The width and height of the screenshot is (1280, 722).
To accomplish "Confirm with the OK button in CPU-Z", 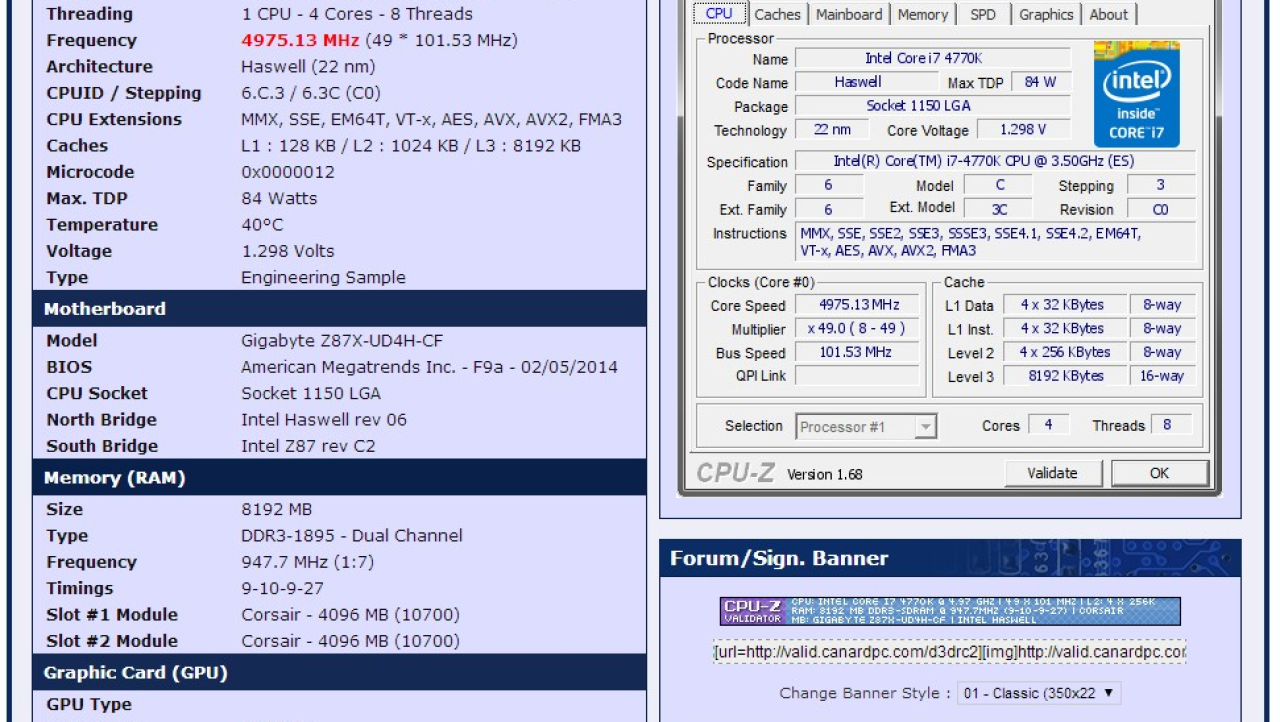I will [1159, 473].
